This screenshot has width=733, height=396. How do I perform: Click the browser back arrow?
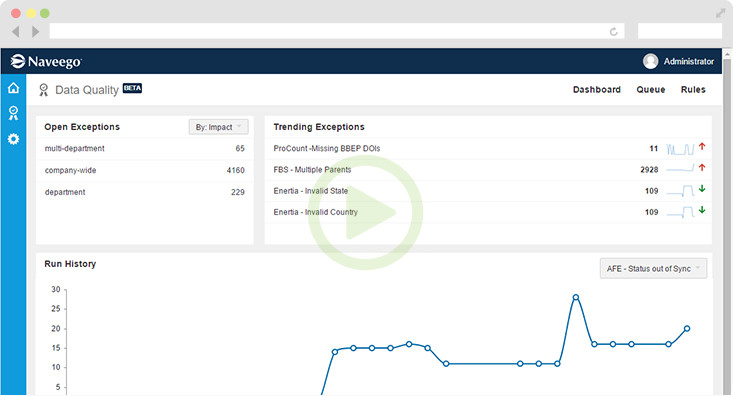tap(16, 32)
